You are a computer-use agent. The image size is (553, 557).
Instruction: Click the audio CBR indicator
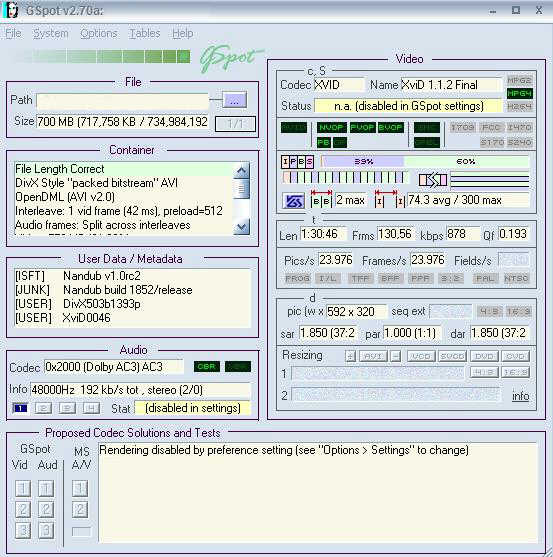207,367
